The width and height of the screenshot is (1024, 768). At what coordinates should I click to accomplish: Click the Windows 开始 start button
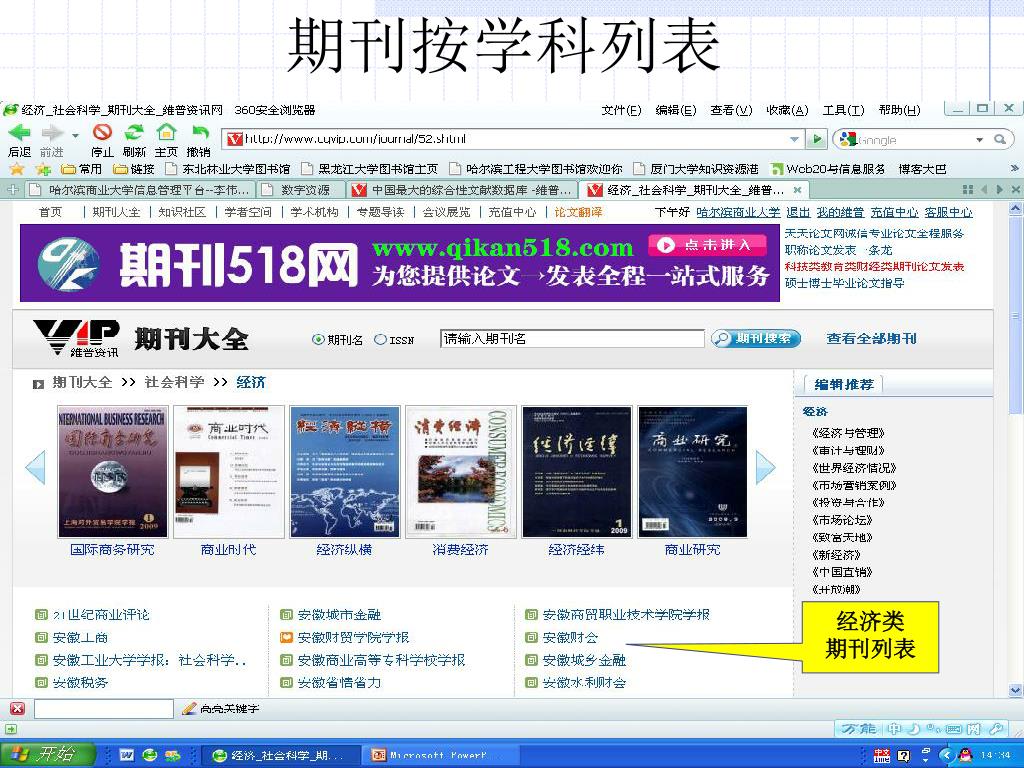tap(47, 754)
